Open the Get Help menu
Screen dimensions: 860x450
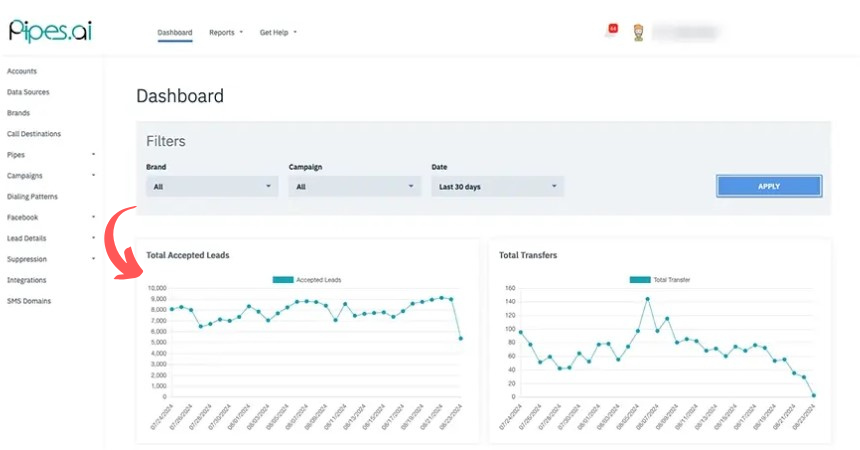point(277,32)
